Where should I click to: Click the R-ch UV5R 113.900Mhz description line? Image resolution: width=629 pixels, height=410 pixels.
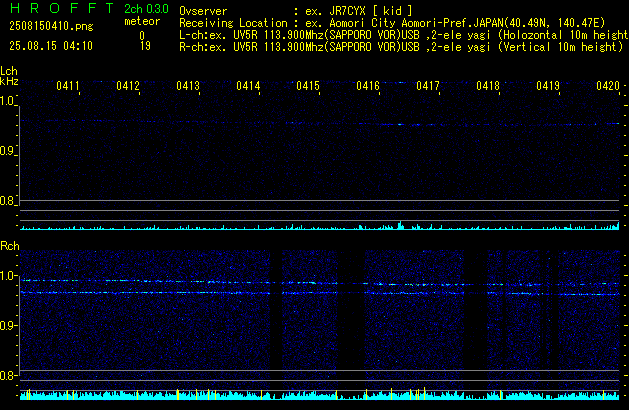401,47
